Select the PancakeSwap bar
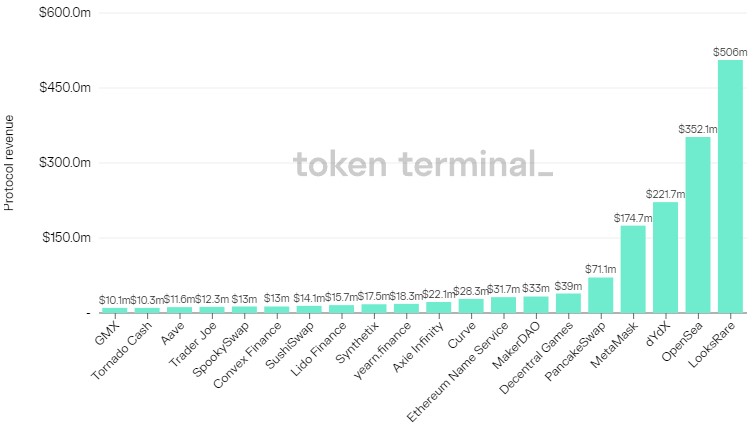Screen dimensions: 753x424 pos(600,295)
